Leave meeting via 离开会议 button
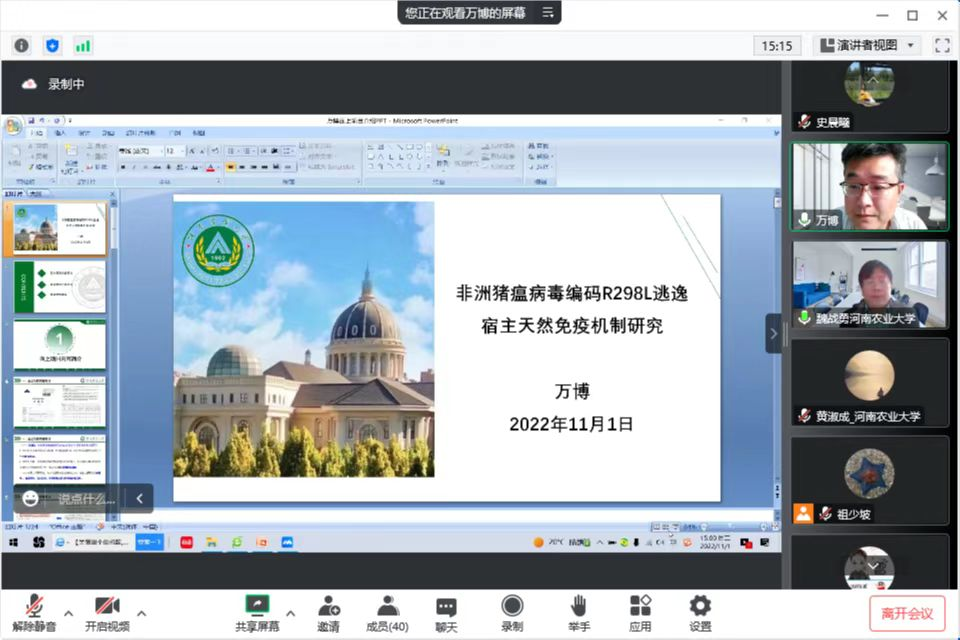The height and width of the screenshot is (640, 960). [910, 612]
